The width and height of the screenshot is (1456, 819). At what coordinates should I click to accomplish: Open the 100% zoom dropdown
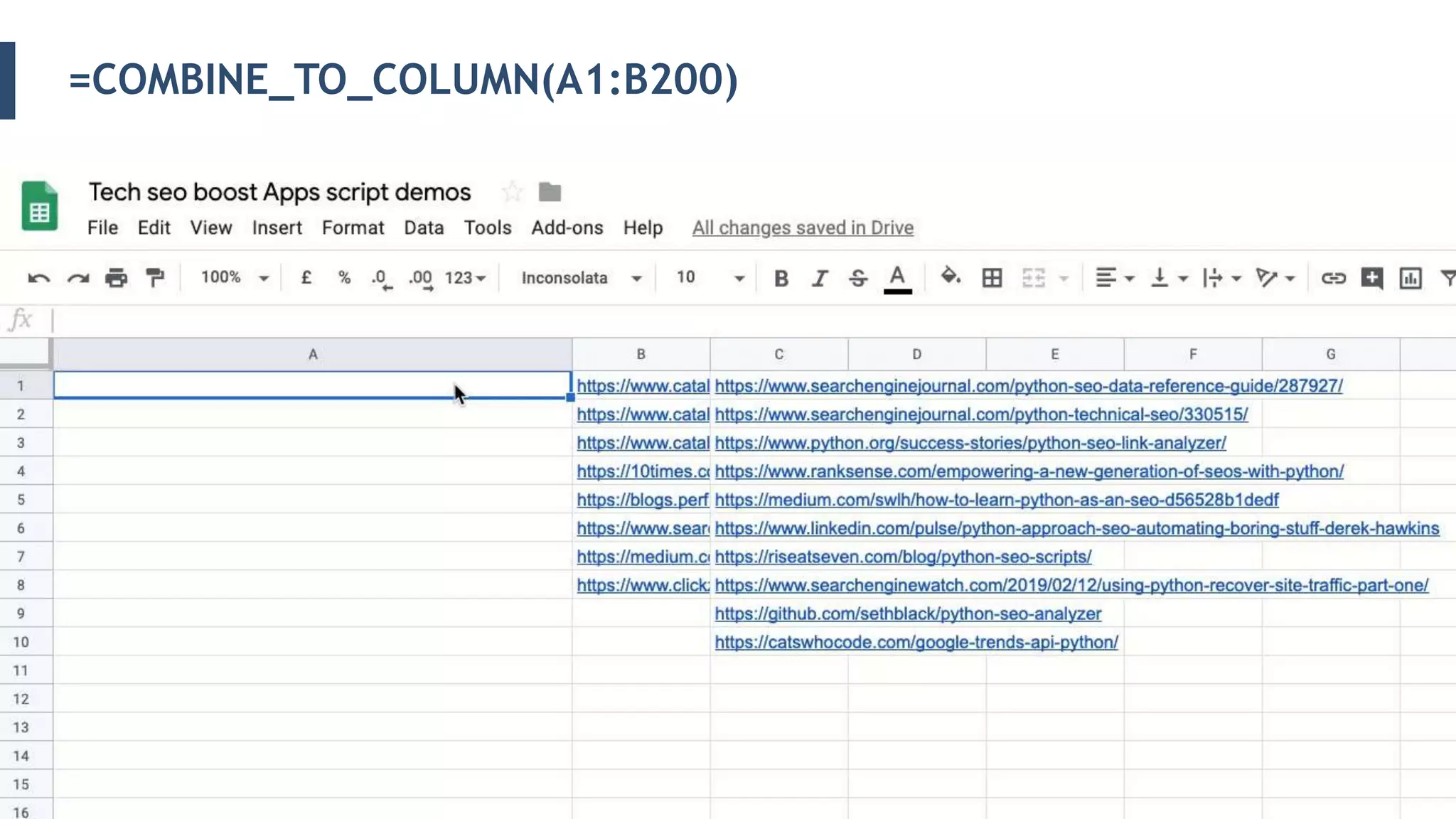point(235,277)
